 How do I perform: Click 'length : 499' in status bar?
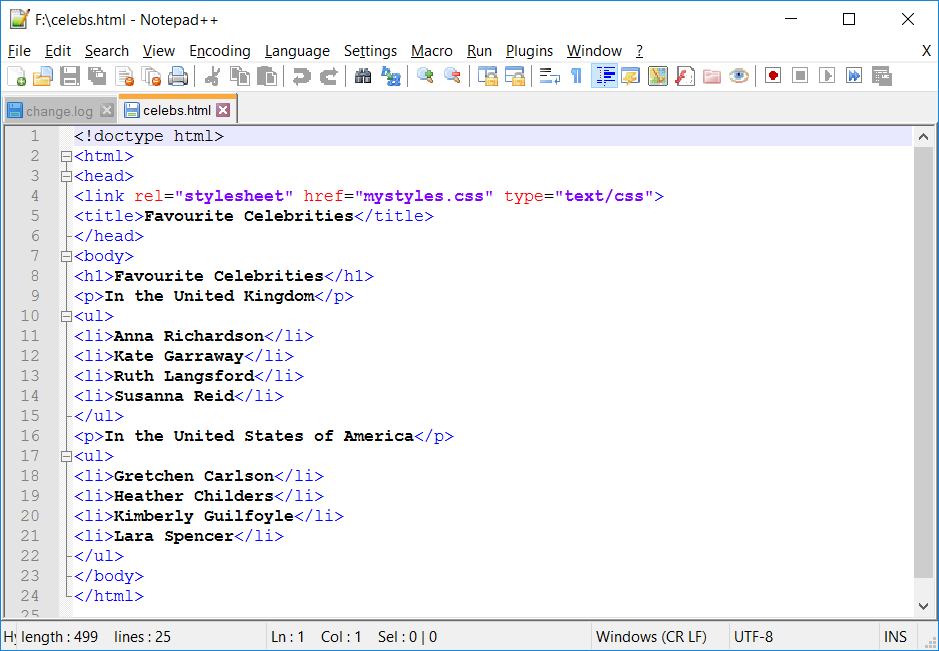point(59,637)
